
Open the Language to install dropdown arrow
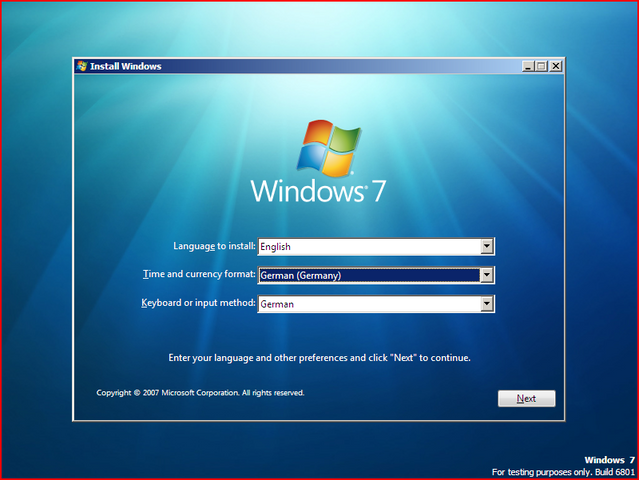(x=487, y=247)
